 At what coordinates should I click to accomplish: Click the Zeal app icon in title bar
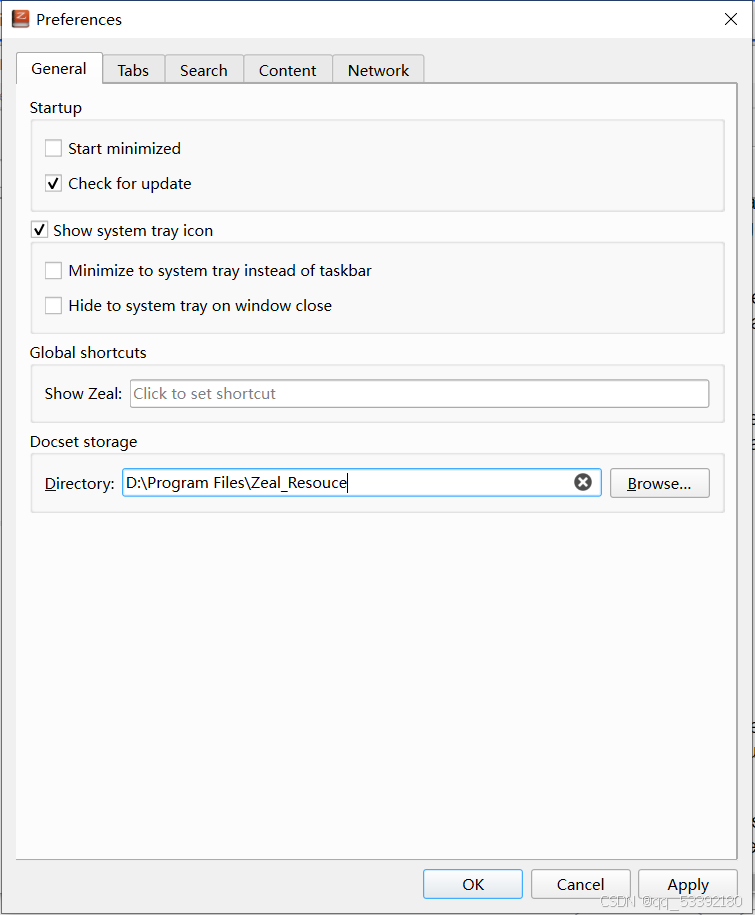tap(20, 19)
